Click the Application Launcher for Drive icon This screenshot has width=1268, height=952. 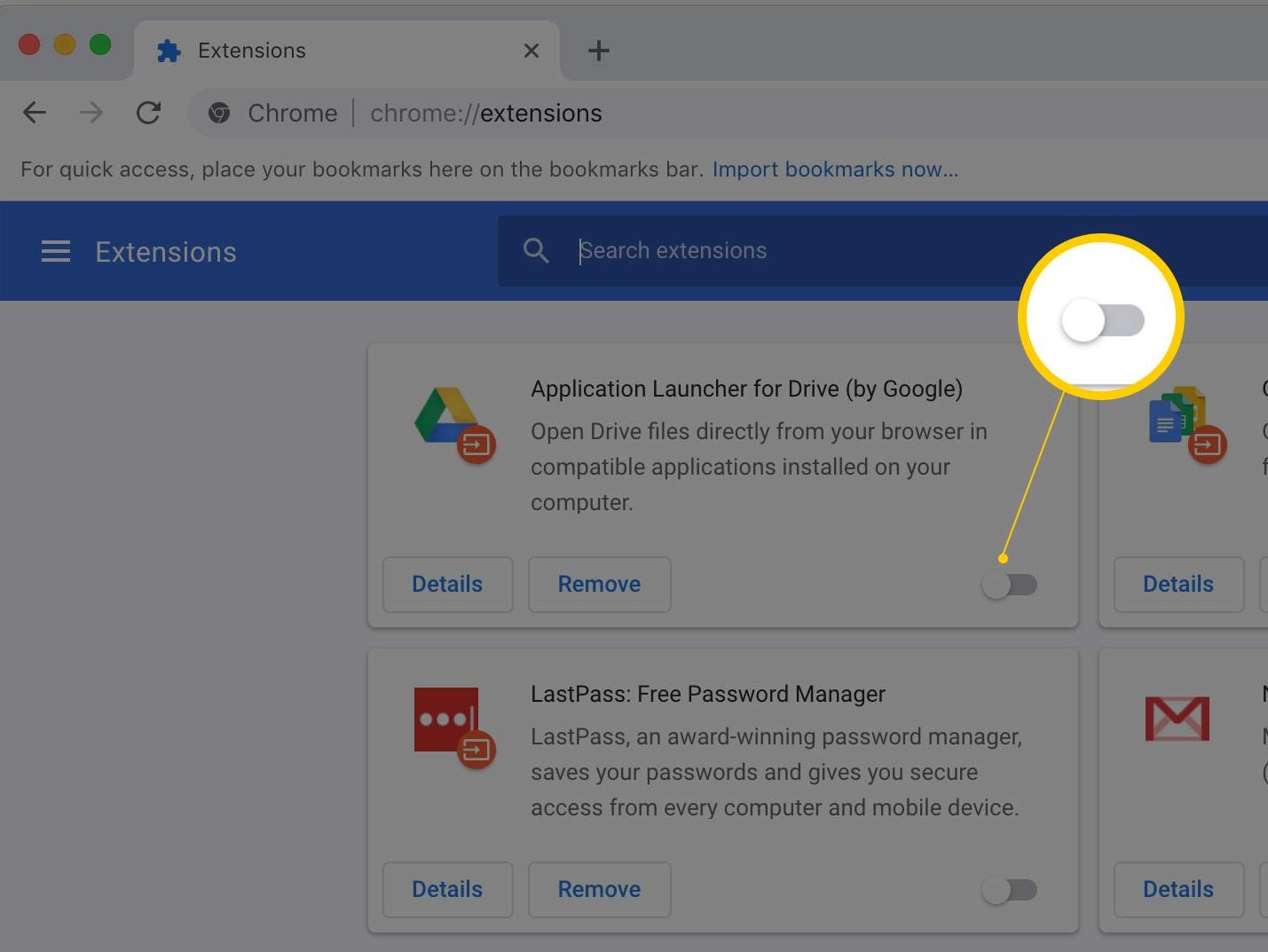point(453,426)
